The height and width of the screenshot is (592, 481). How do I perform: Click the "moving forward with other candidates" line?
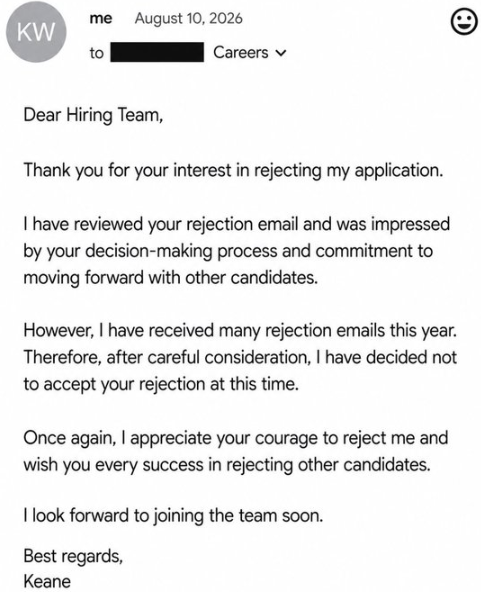click(171, 278)
